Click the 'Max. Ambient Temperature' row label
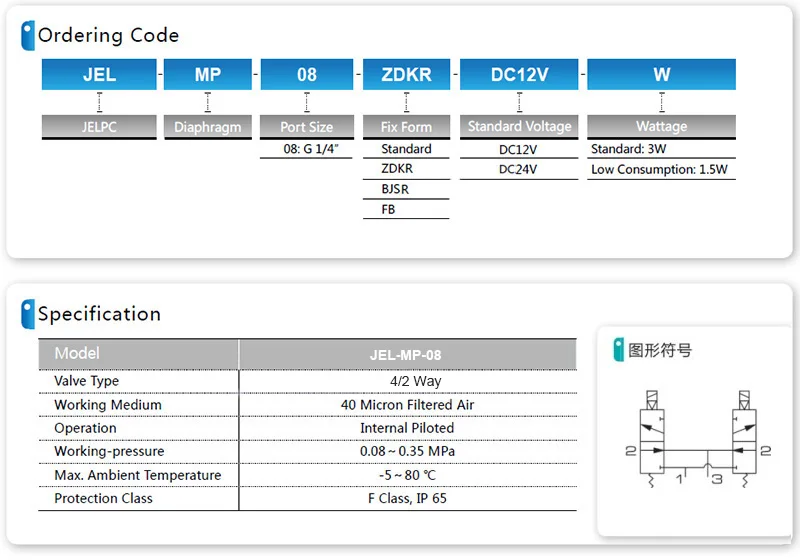This screenshot has height=560, width=800. click(138, 475)
